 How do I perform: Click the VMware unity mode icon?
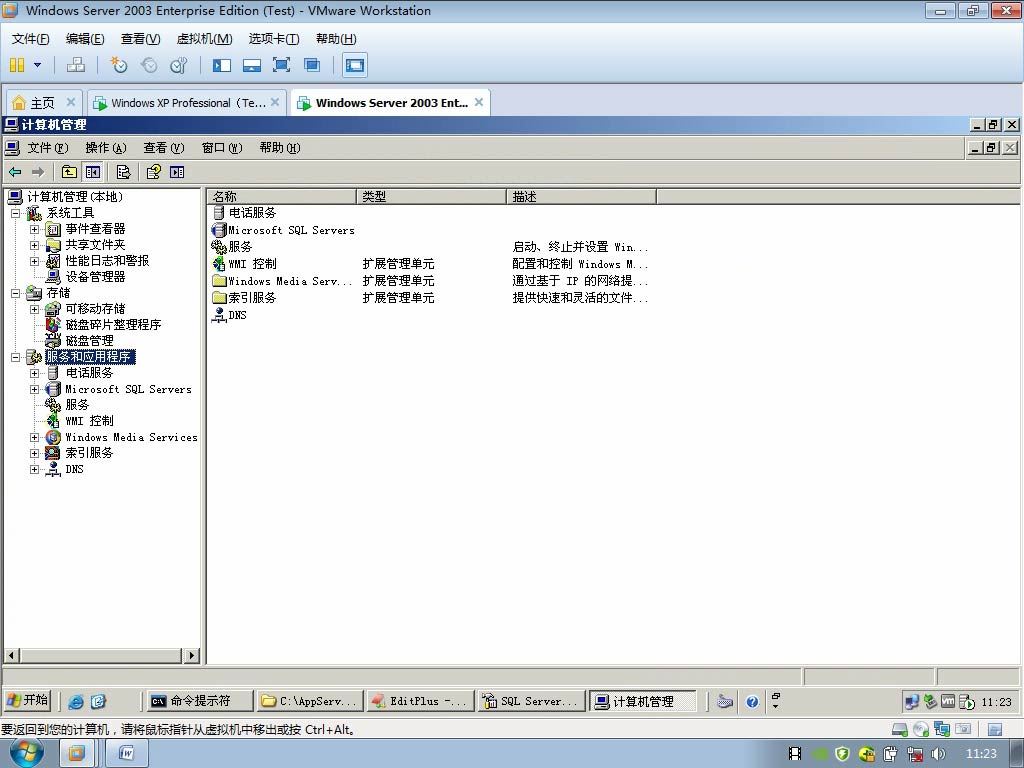[312, 65]
